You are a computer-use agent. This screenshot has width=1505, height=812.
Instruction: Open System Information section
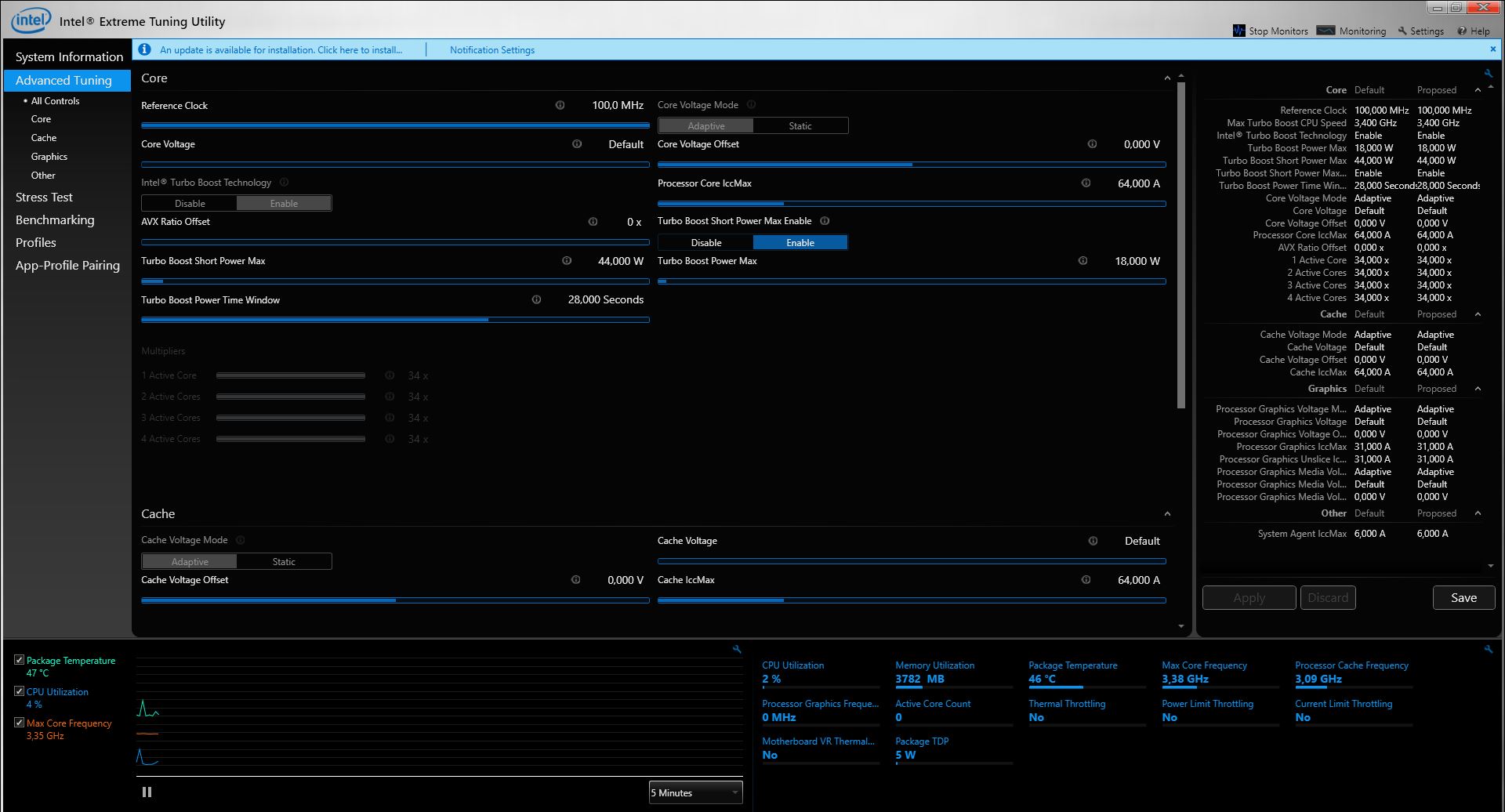coord(69,56)
